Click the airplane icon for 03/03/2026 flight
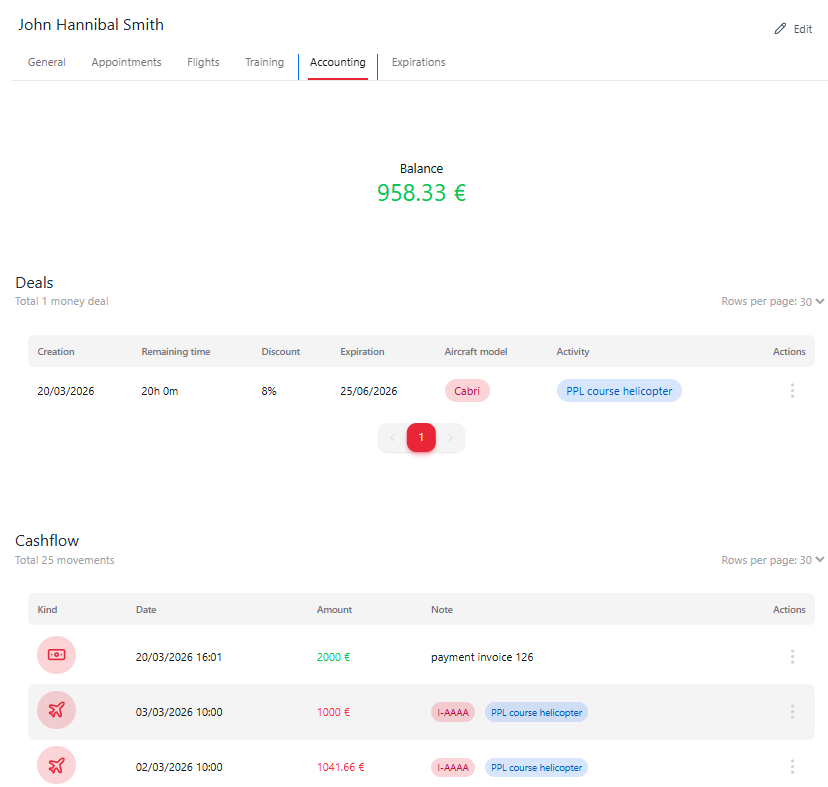 coord(56,711)
